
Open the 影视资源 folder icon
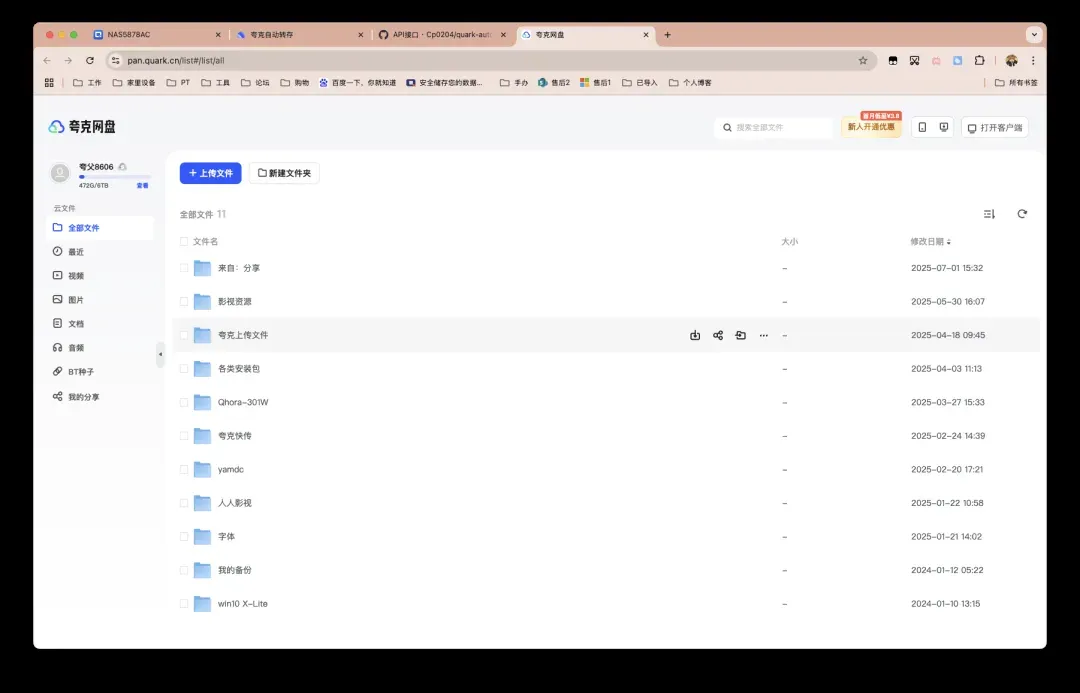pos(203,302)
